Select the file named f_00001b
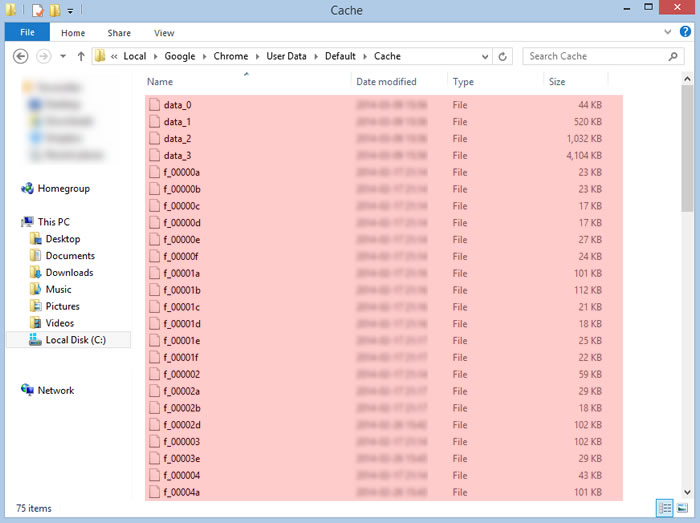 [182, 290]
